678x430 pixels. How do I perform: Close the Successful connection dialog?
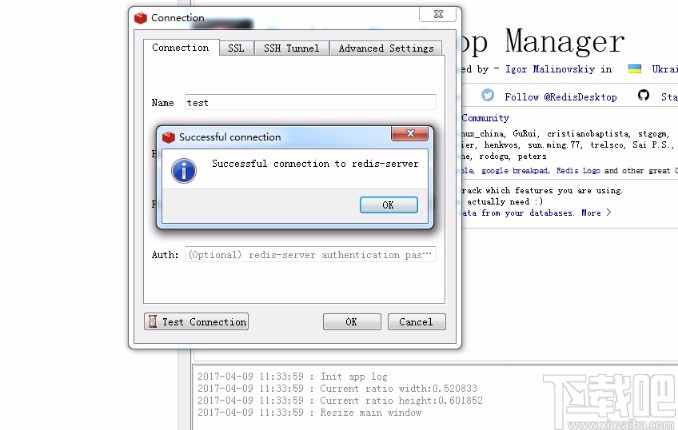(410, 133)
